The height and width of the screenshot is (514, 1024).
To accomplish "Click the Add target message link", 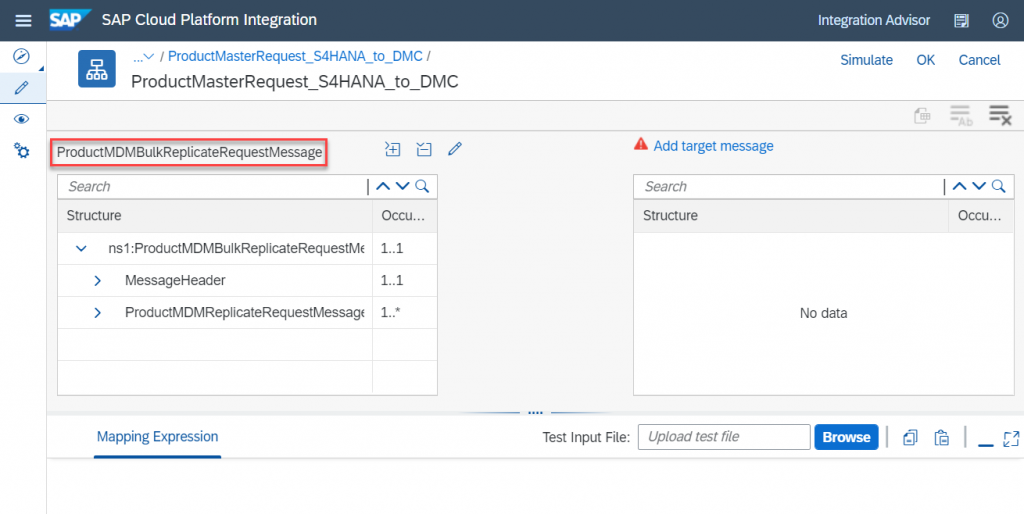I will click(713, 146).
